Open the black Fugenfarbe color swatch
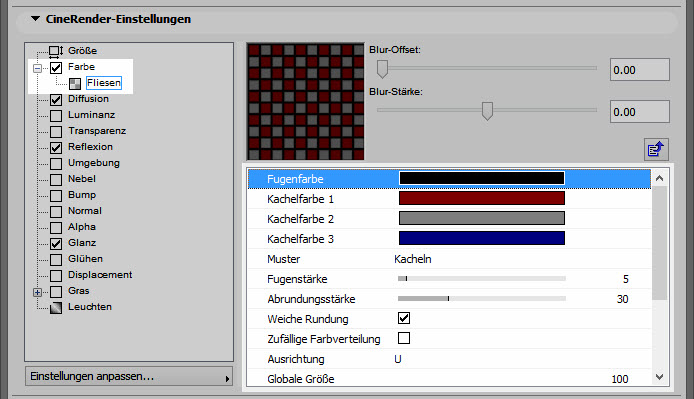This screenshot has width=694, height=399. pyautogui.click(x=482, y=178)
